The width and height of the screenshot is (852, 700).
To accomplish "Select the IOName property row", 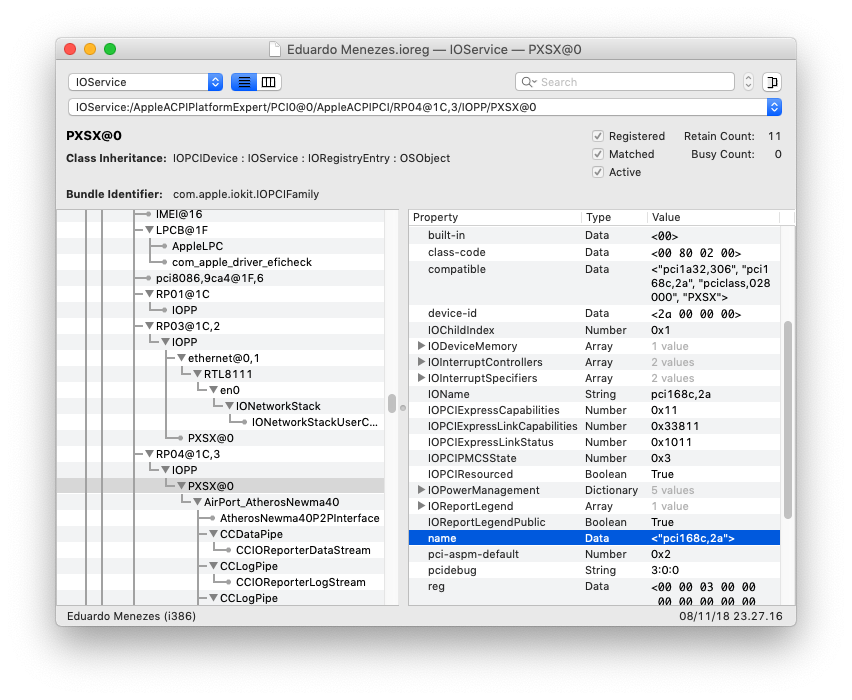I will [594, 394].
